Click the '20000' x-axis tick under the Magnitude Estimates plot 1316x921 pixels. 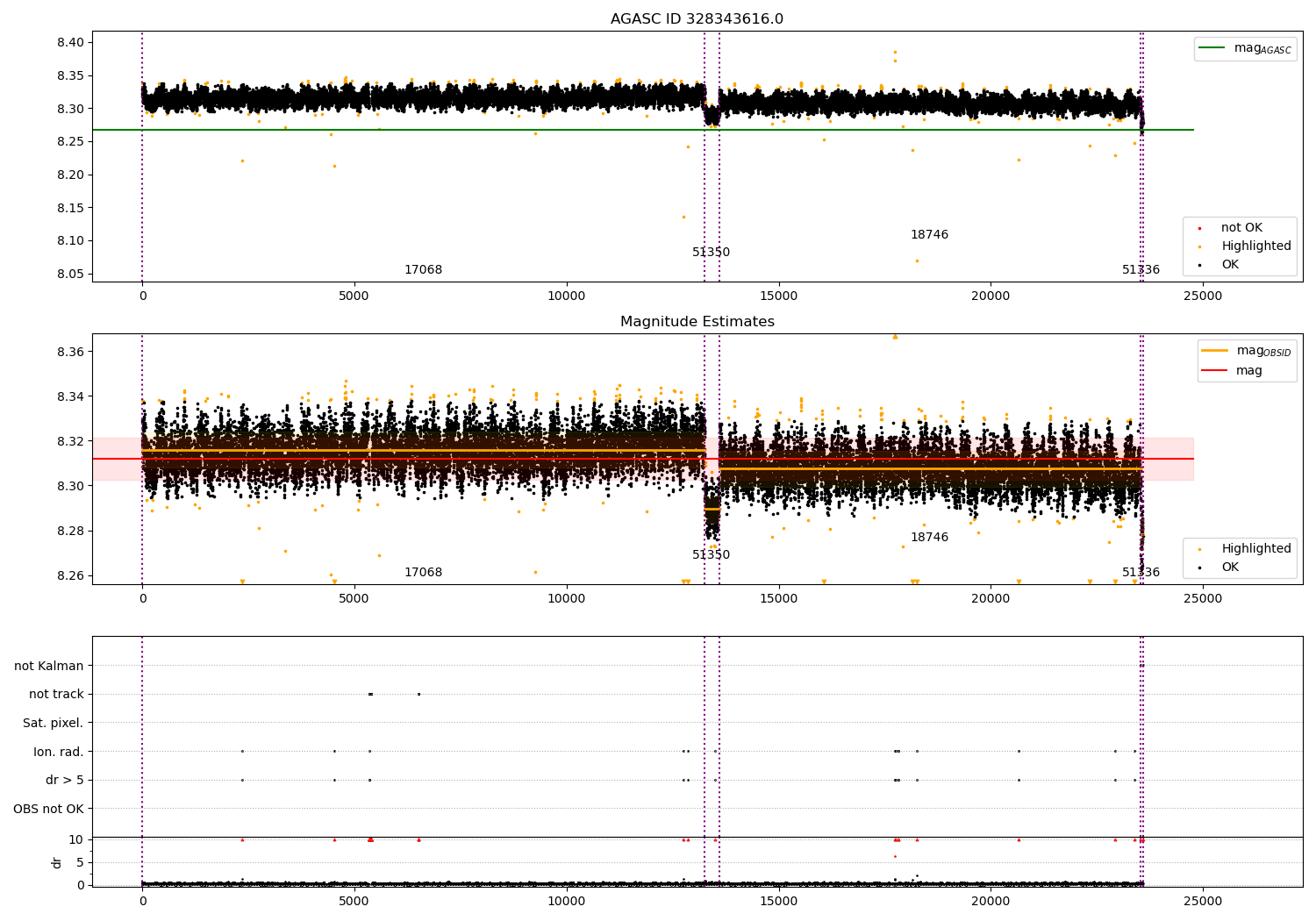point(991,599)
